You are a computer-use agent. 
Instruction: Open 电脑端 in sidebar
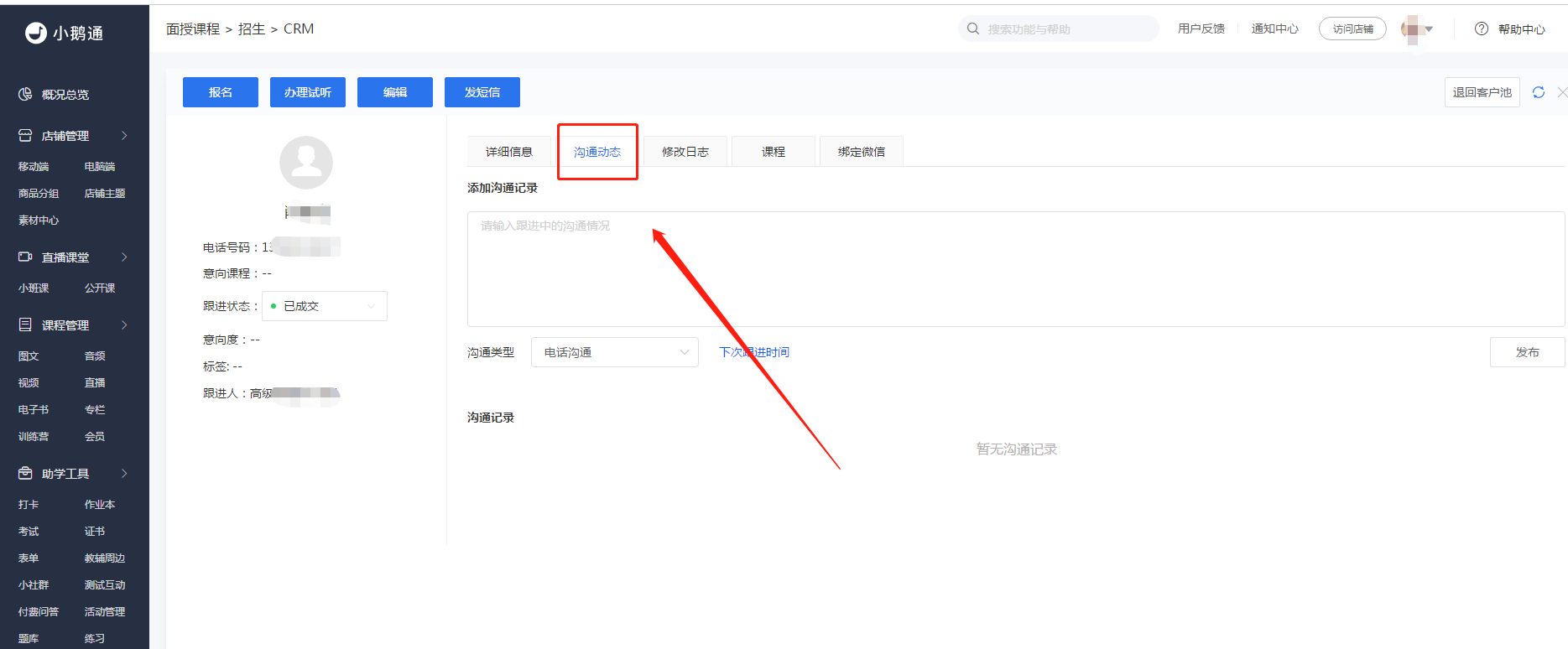(100, 167)
